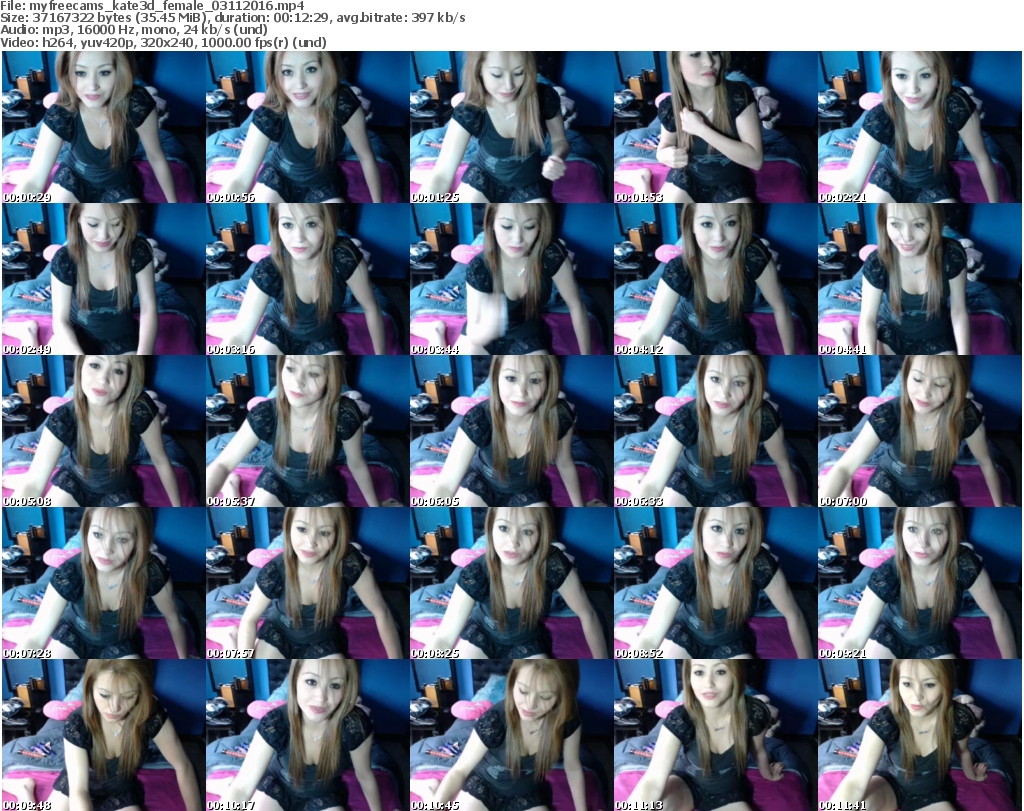
Task: Select the thumbnail frame stamped 00:07:57
Action: [x=308, y=583]
